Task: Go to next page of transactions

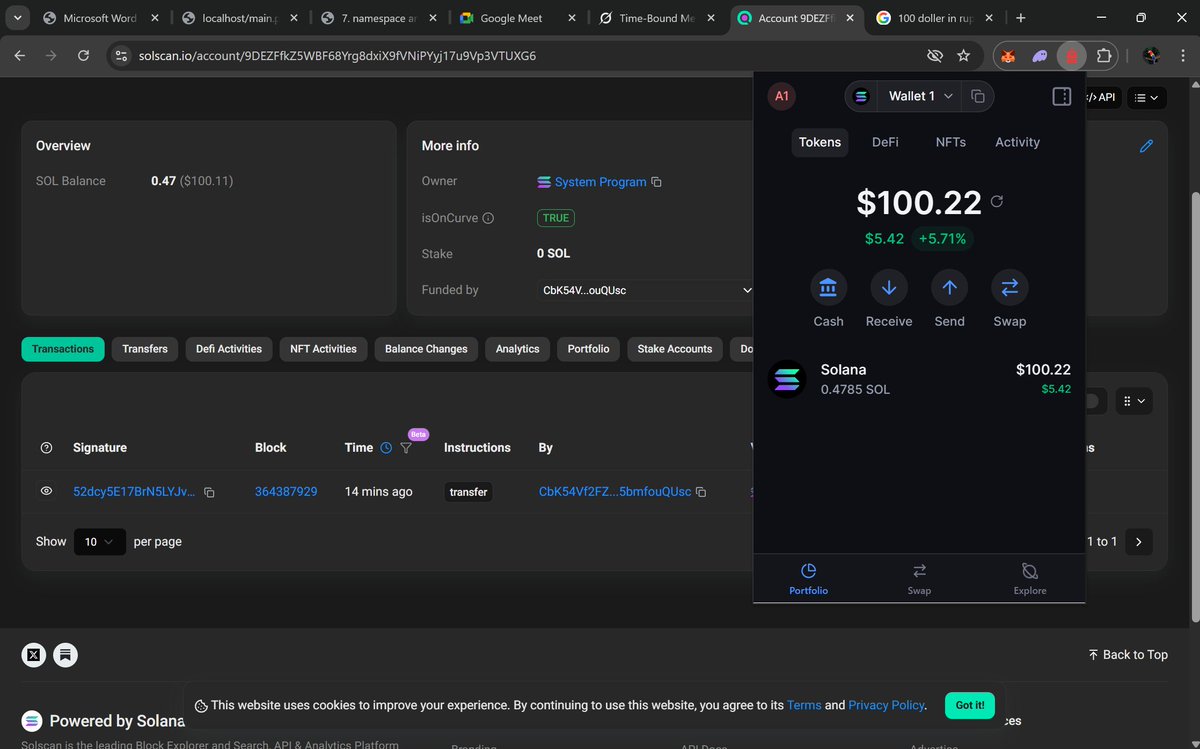Action: pyautogui.click(x=1138, y=541)
